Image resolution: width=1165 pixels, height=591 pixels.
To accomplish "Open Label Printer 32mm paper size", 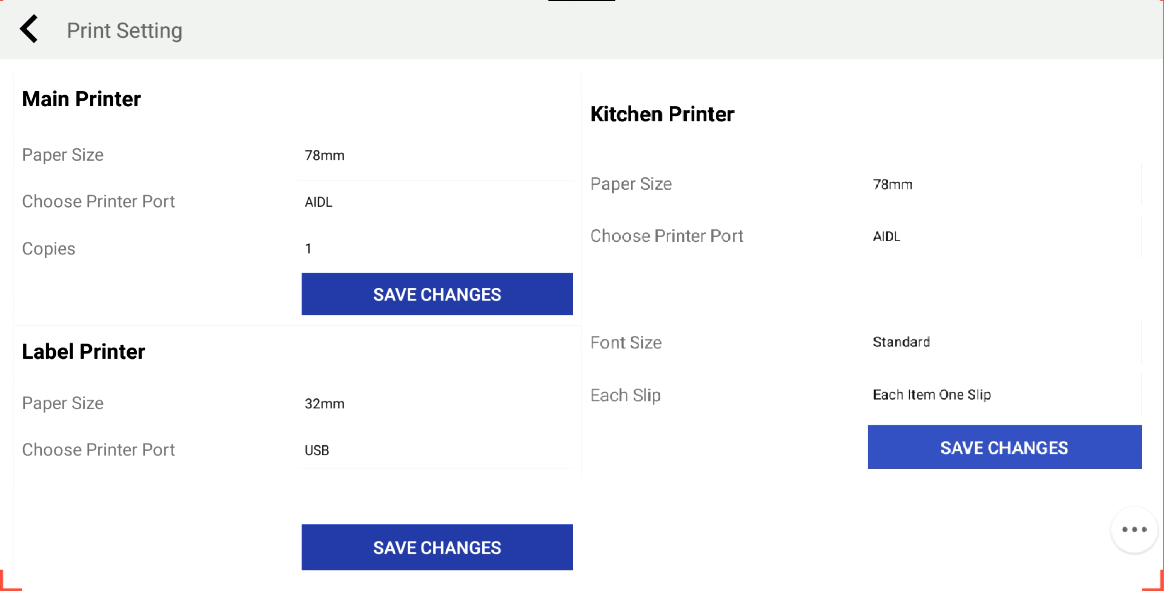I will [x=436, y=404].
